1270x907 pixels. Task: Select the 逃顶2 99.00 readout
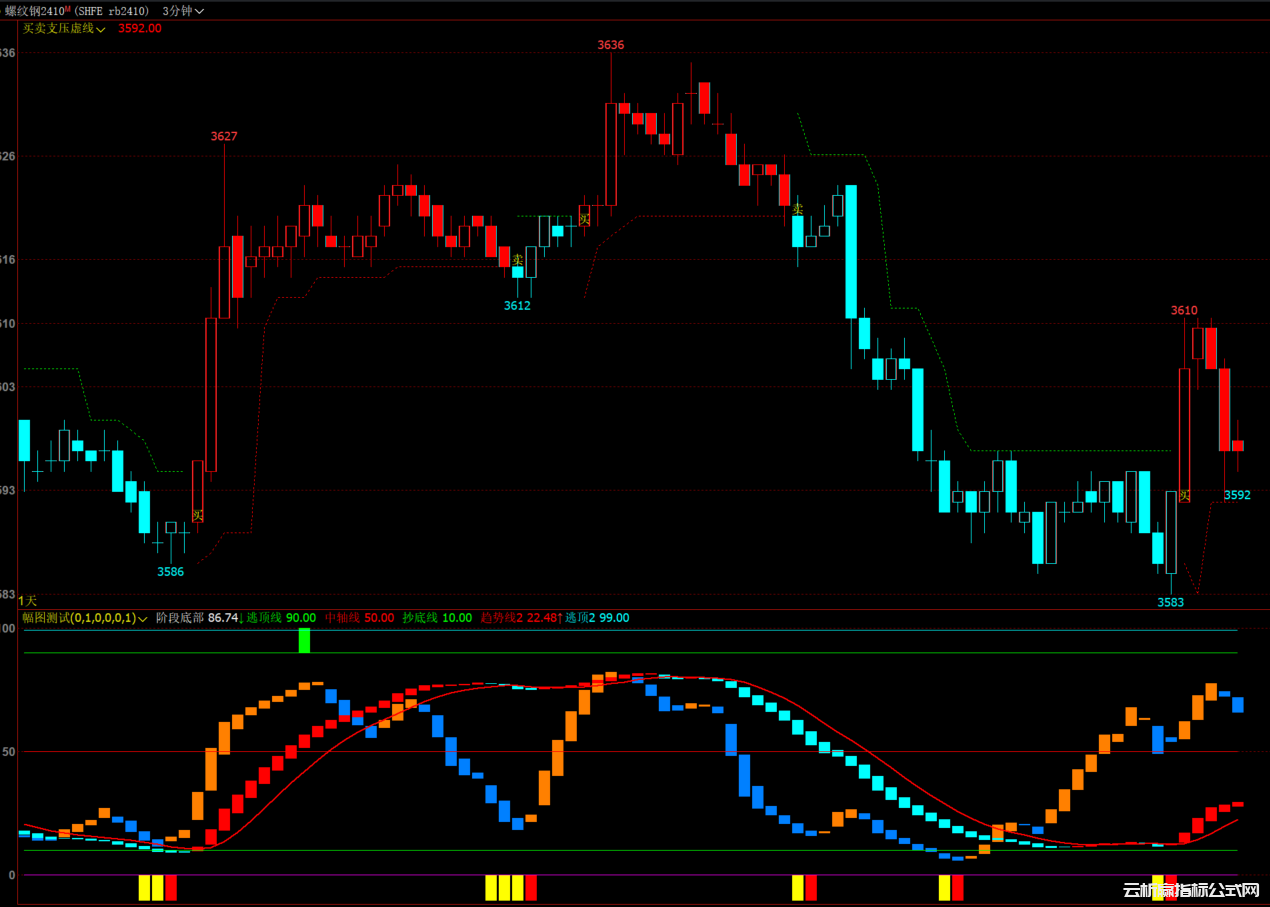click(x=597, y=618)
